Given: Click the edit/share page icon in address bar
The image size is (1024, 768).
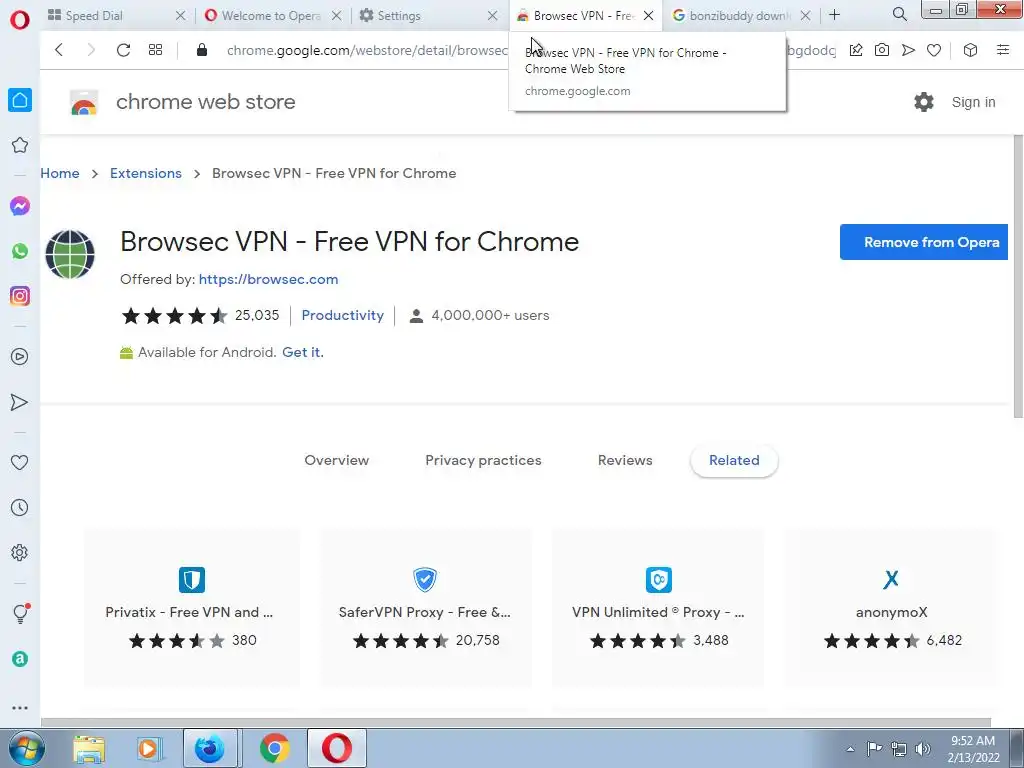Looking at the screenshot, I should pos(856,50).
